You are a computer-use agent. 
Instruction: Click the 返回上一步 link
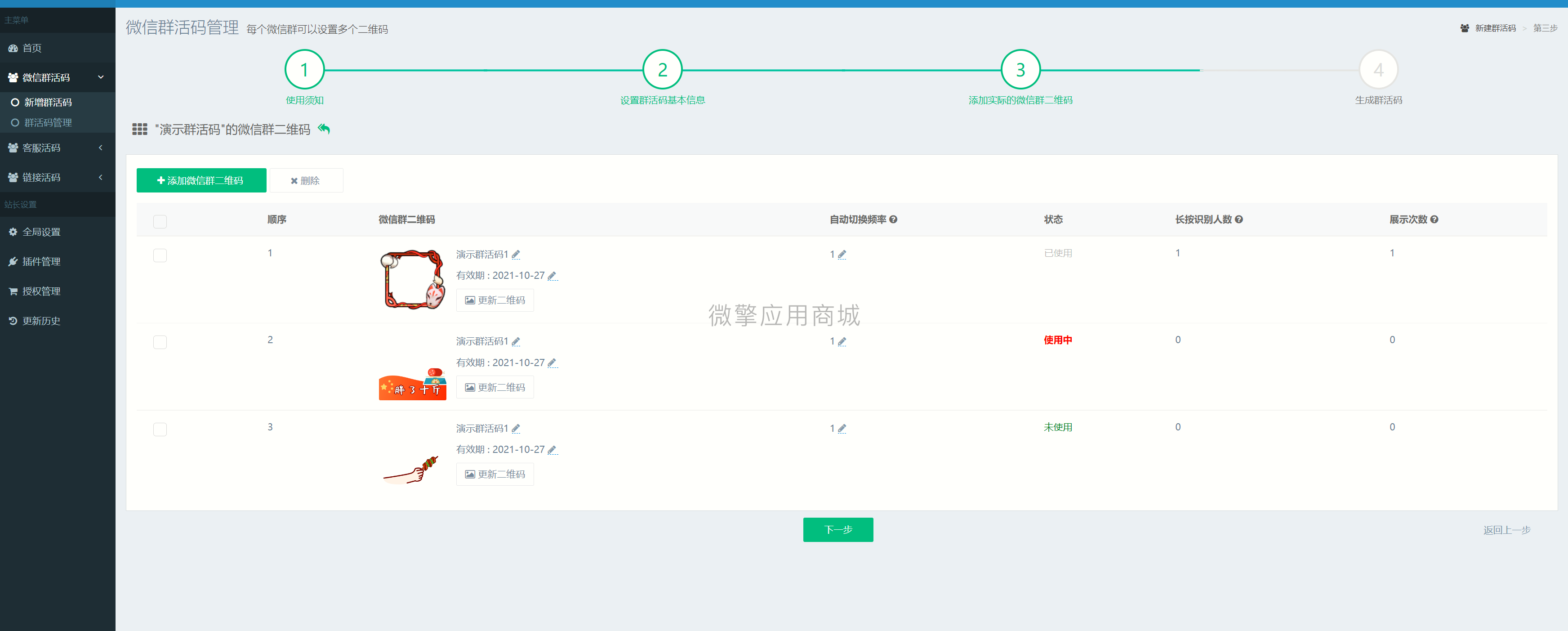pyautogui.click(x=1506, y=531)
